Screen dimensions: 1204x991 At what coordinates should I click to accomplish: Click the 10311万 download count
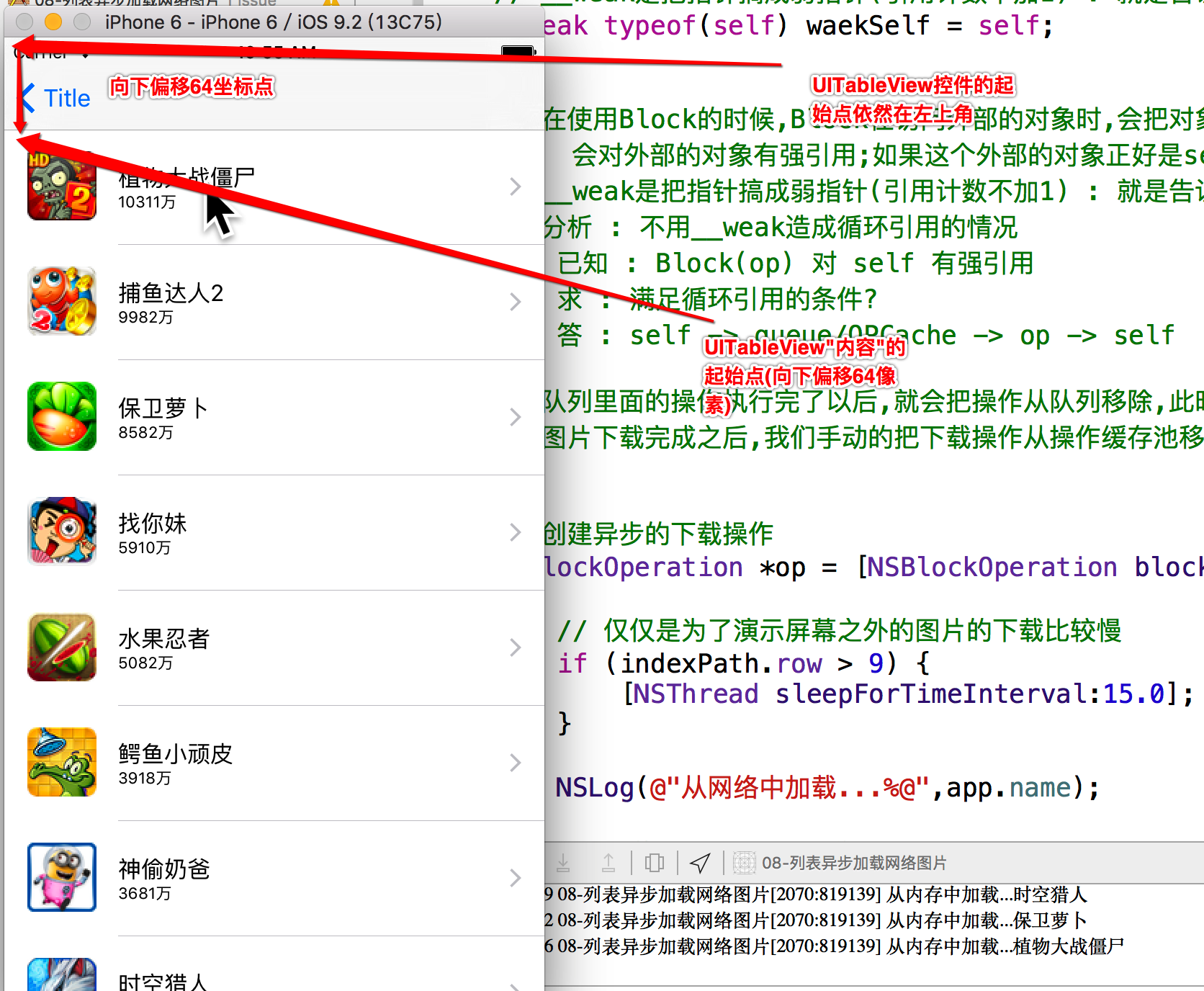147,202
